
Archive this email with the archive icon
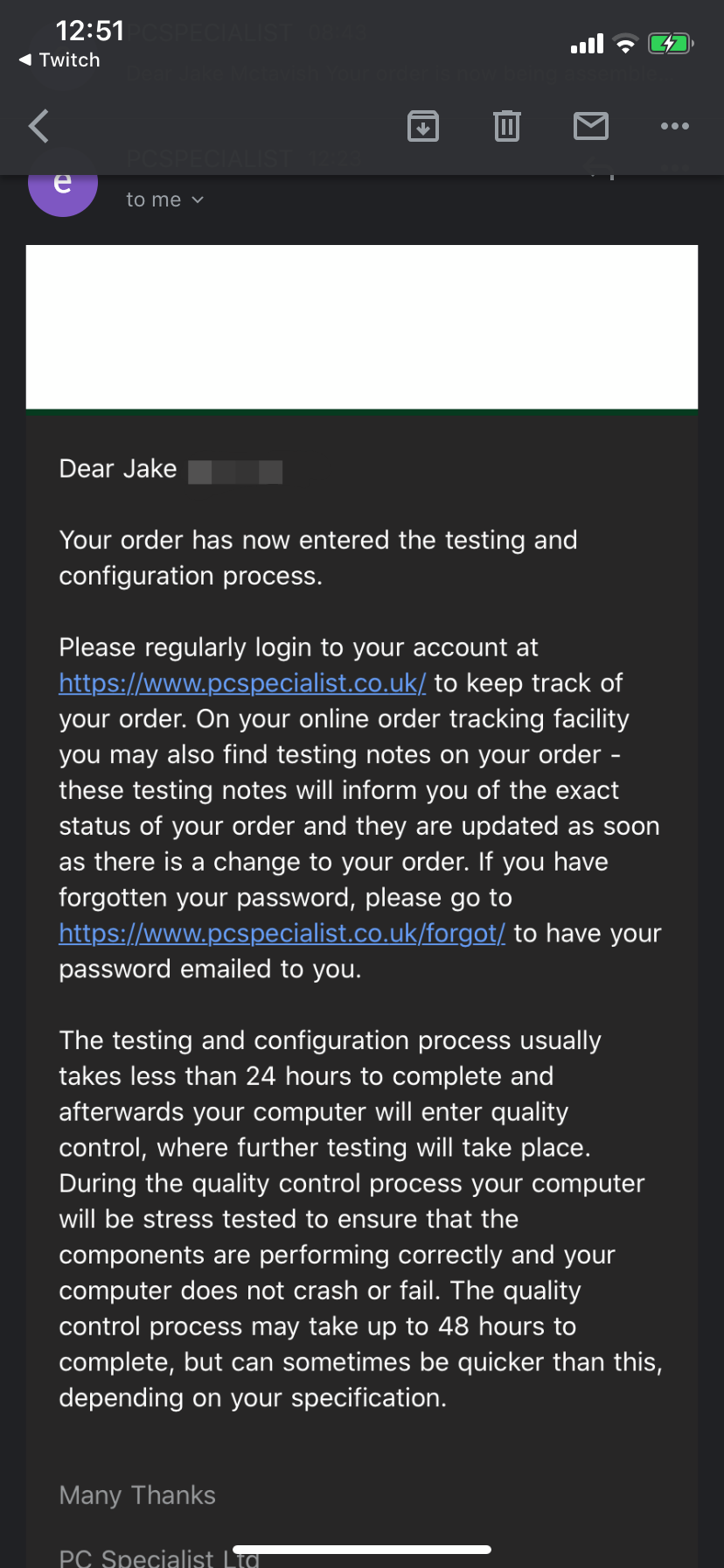point(423,126)
